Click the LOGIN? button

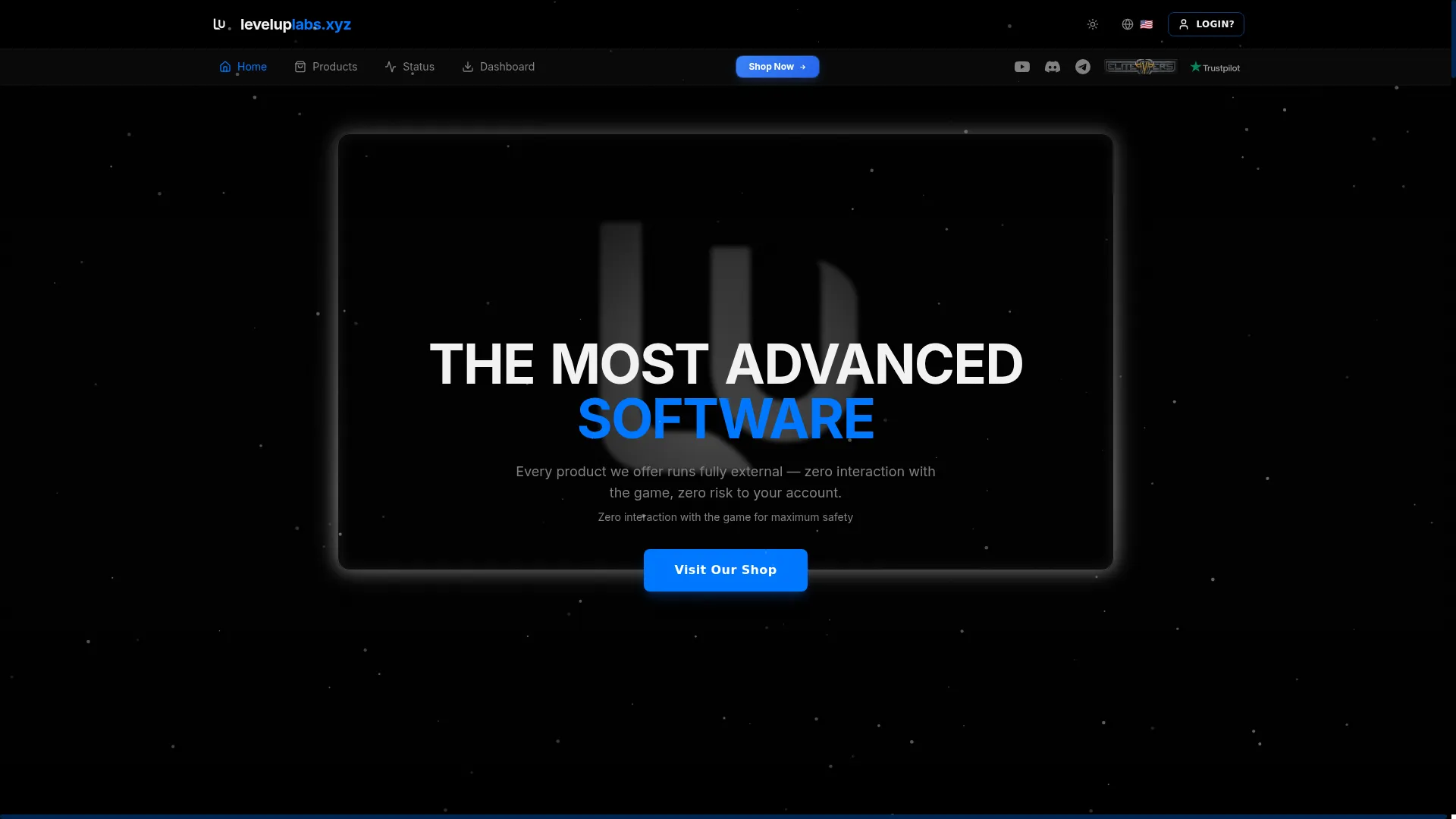click(x=1206, y=24)
